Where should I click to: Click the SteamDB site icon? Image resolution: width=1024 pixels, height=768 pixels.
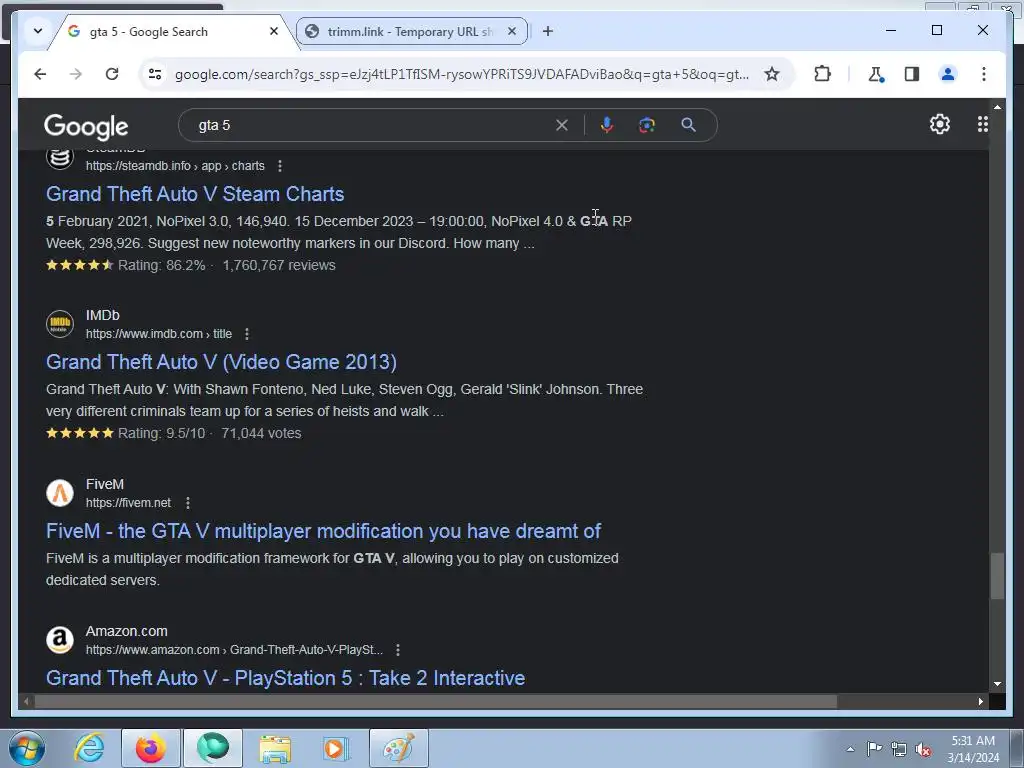tap(60, 159)
